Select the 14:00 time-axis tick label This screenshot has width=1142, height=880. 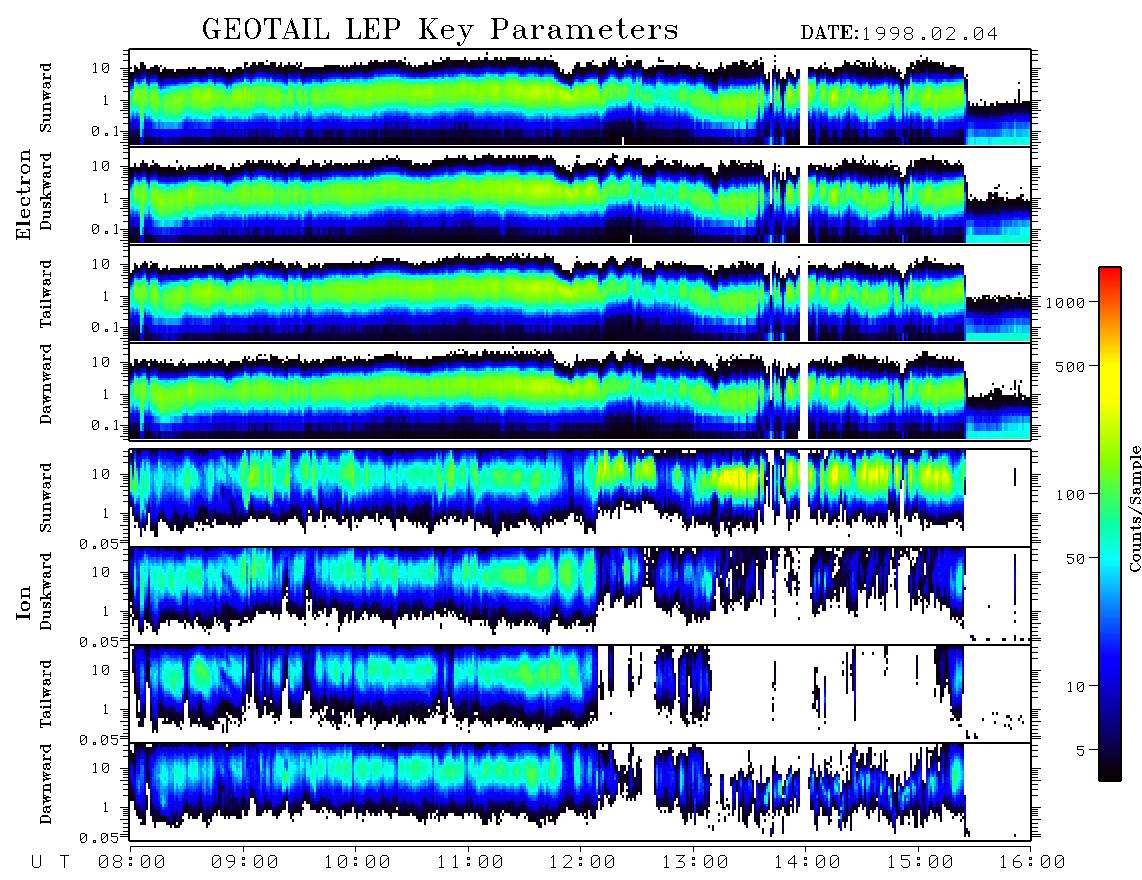(x=807, y=862)
